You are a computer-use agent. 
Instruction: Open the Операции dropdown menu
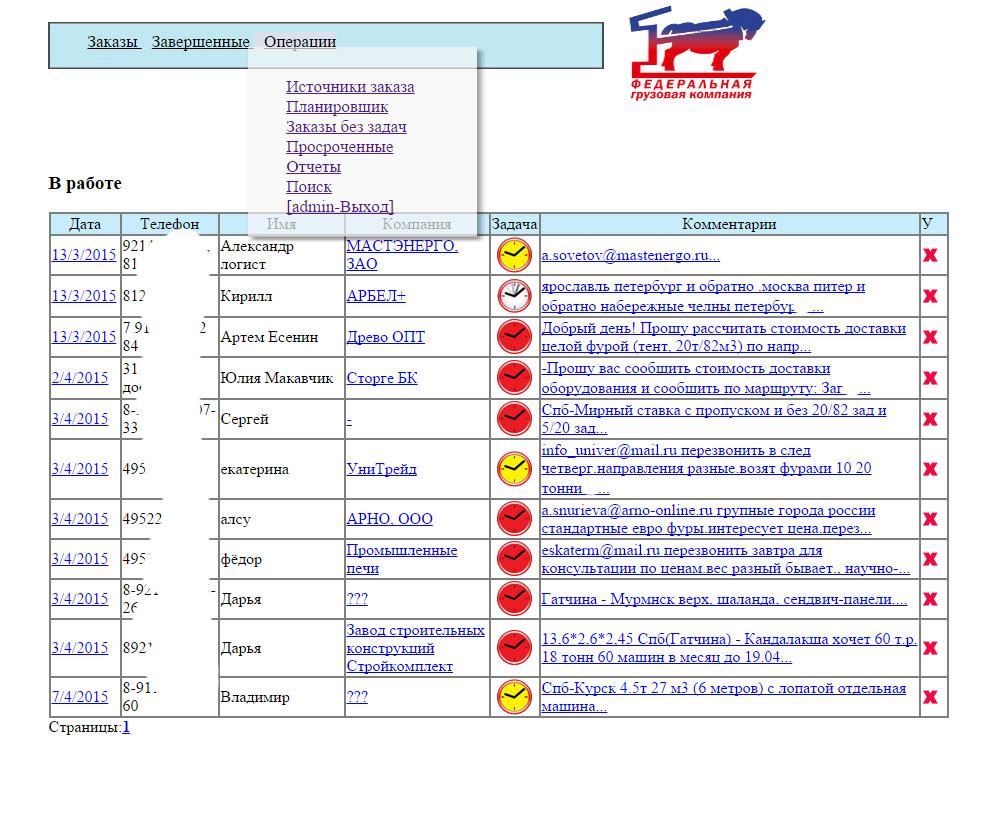[x=300, y=42]
